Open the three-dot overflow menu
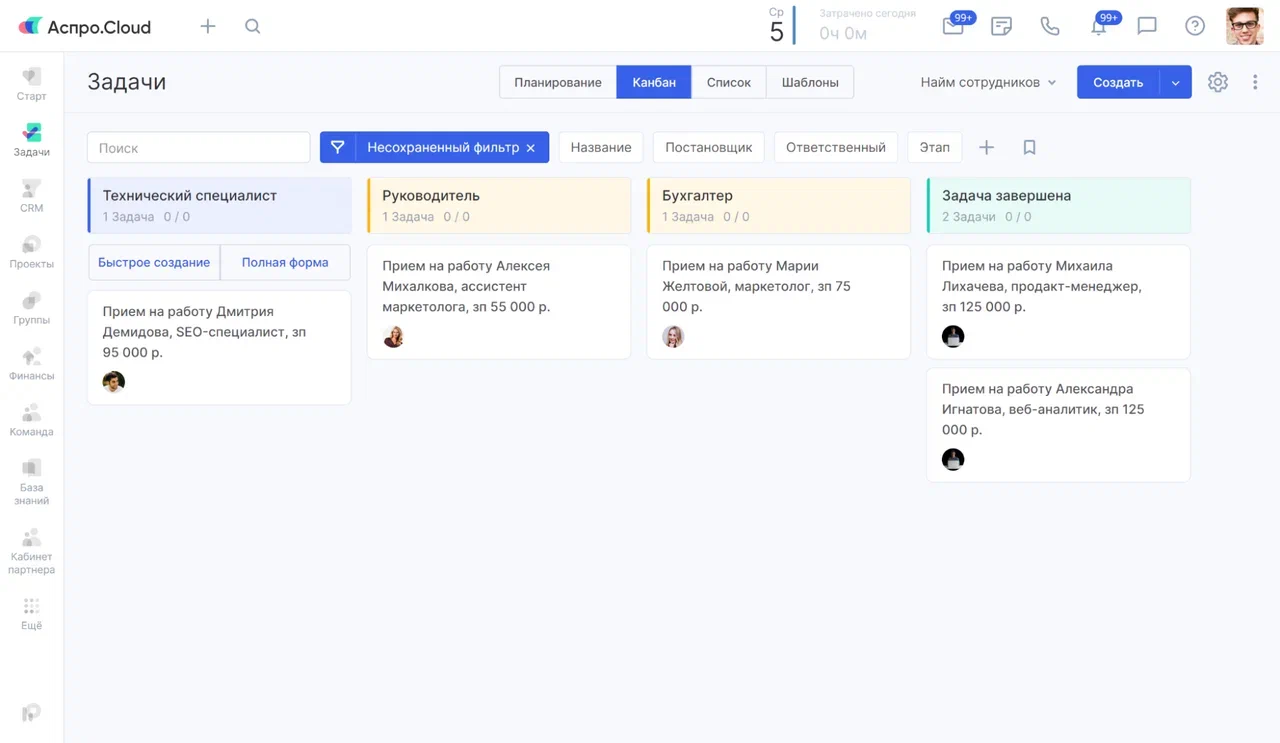Screen dimensions: 1280x743 coord(1255,82)
